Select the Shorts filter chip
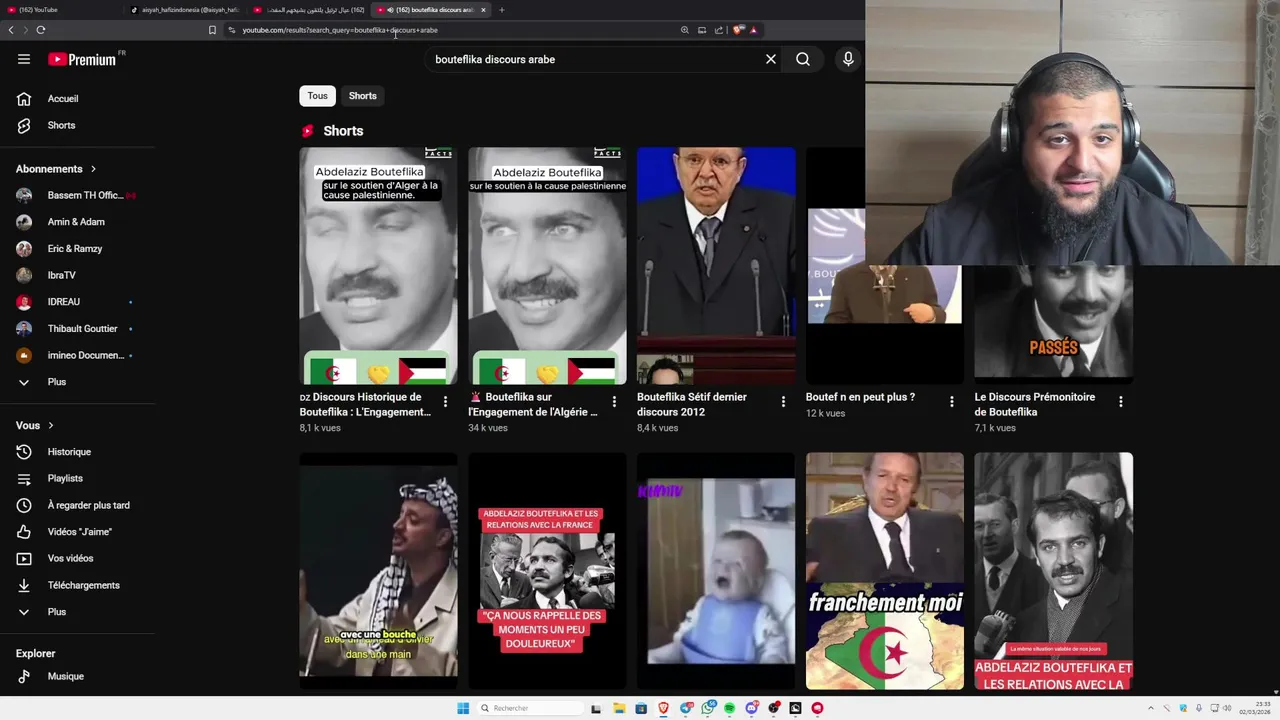The height and width of the screenshot is (720, 1280). click(x=363, y=96)
